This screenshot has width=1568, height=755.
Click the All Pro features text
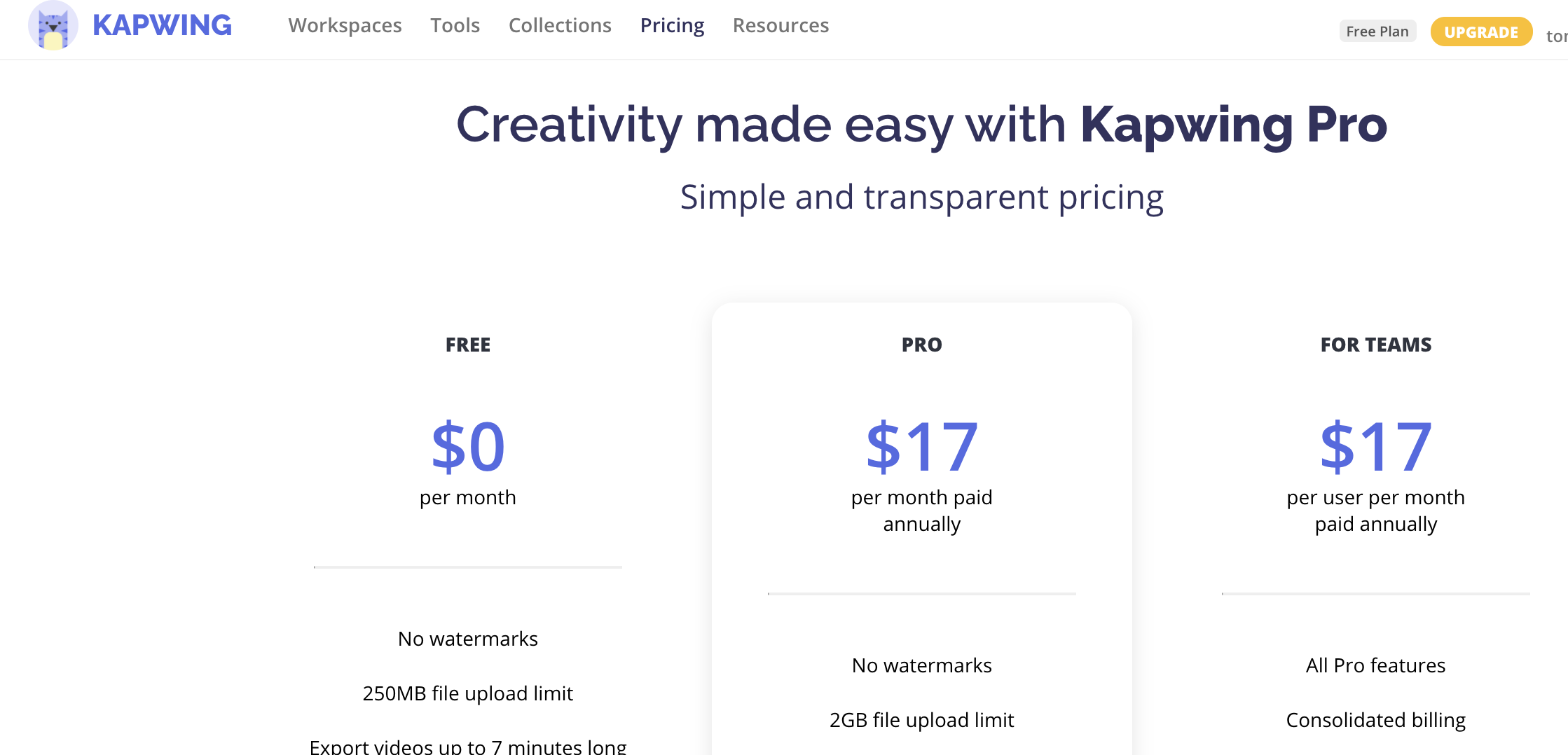tap(1376, 665)
